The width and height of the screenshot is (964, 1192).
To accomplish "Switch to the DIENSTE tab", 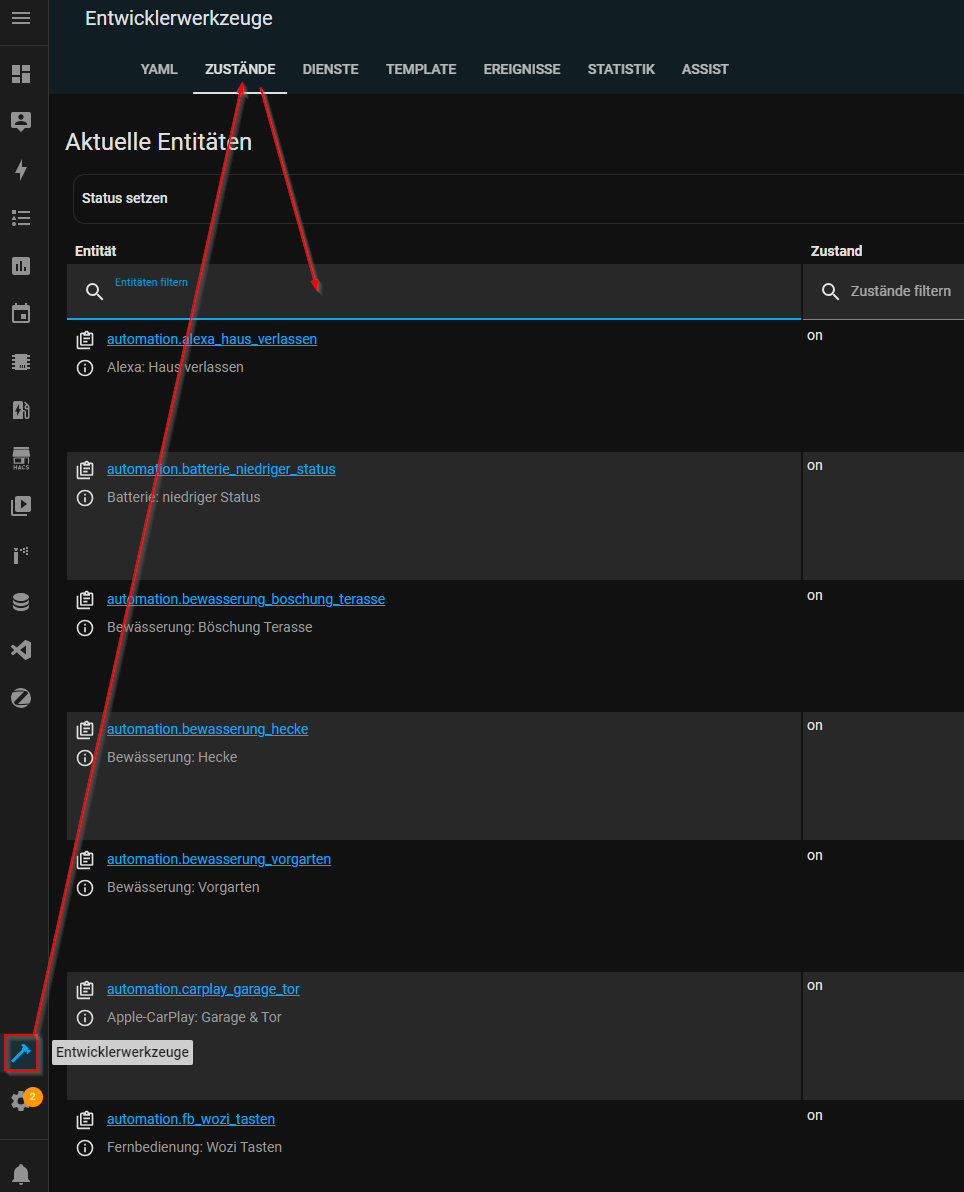I will [330, 69].
